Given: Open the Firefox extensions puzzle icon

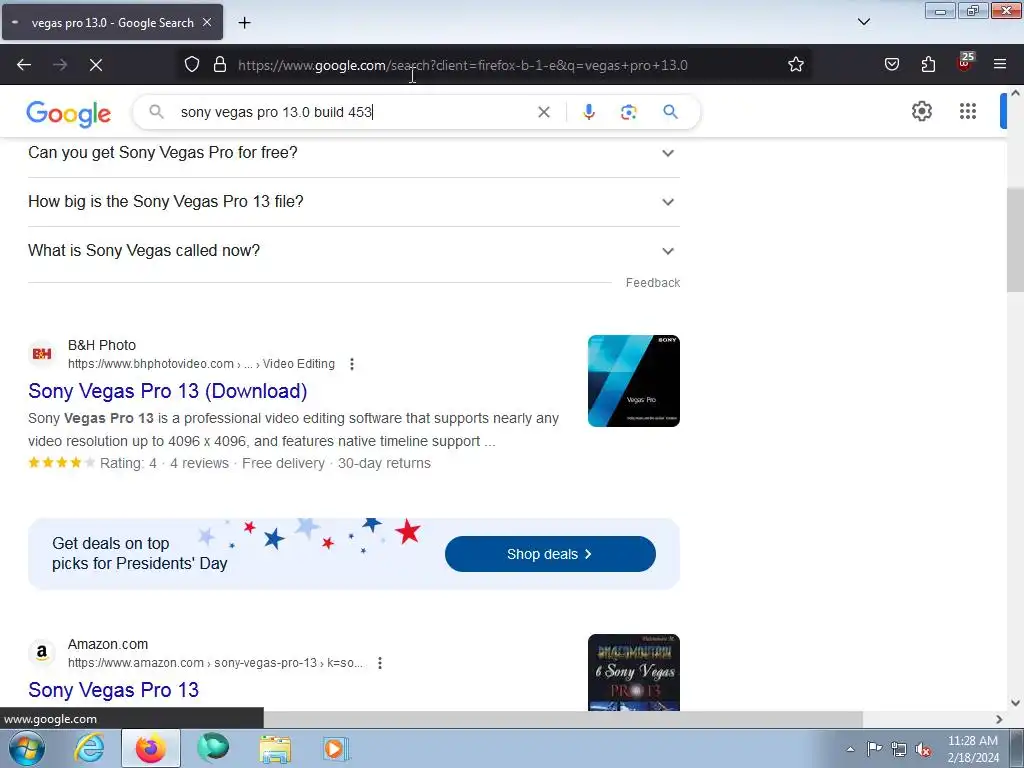Looking at the screenshot, I should coord(928,65).
